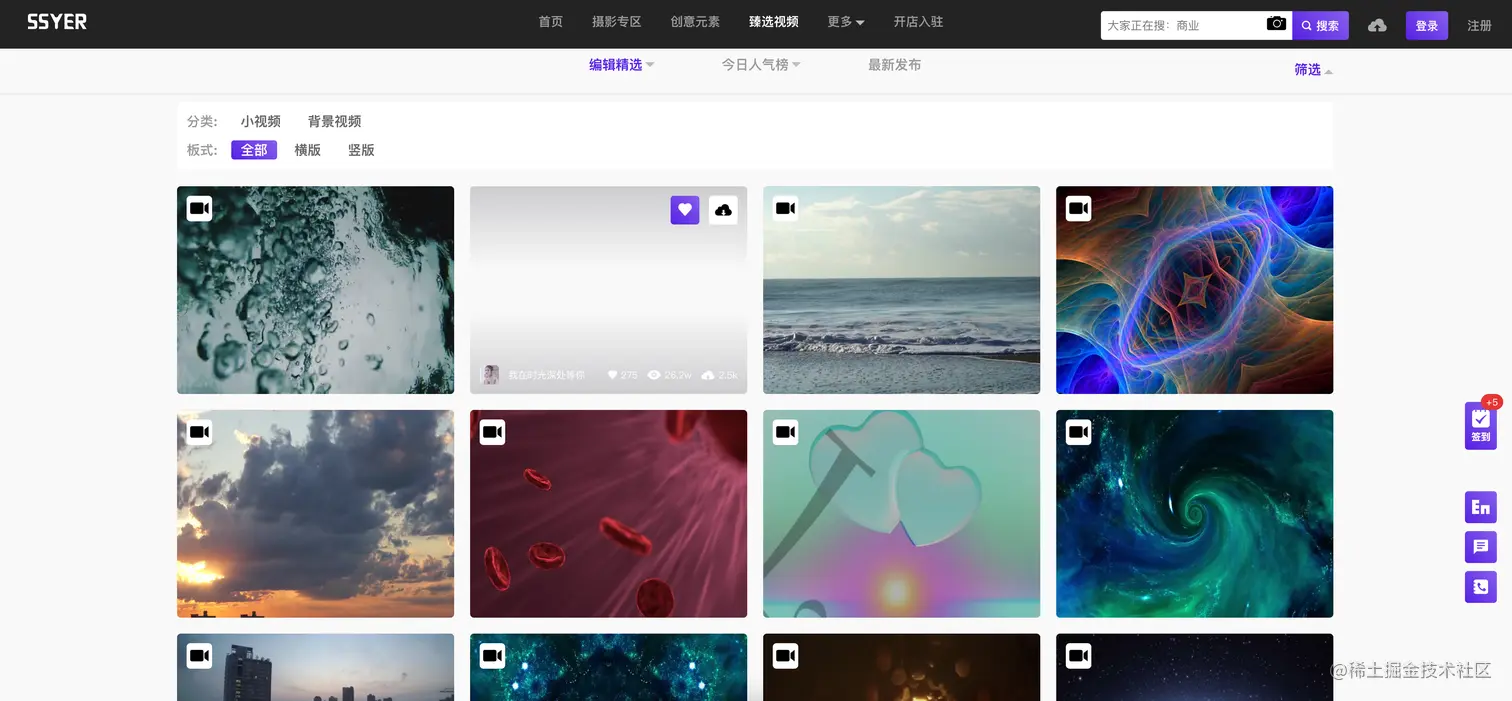Open the red blood cells video thumbnail
Screen dimensions: 1512x701
[608, 514]
